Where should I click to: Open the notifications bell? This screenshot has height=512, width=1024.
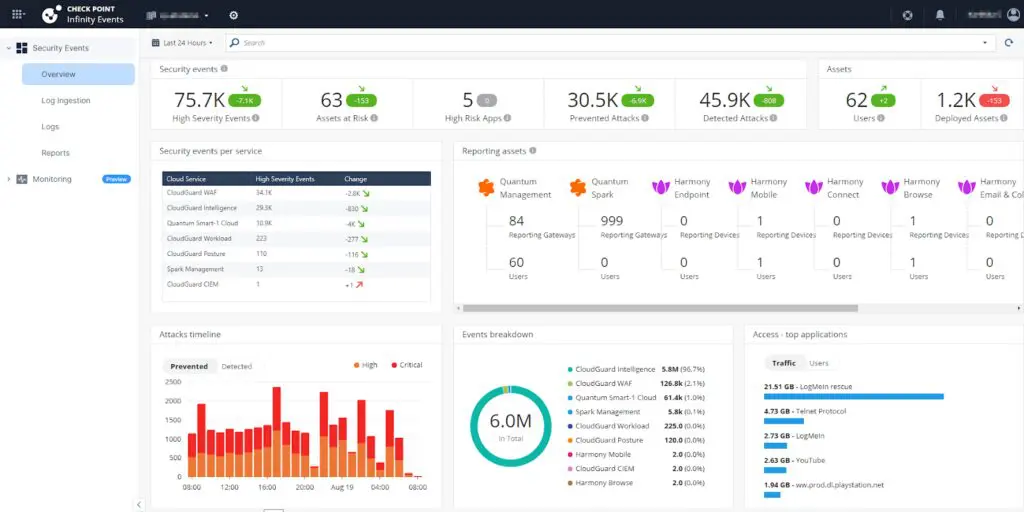[940, 15]
